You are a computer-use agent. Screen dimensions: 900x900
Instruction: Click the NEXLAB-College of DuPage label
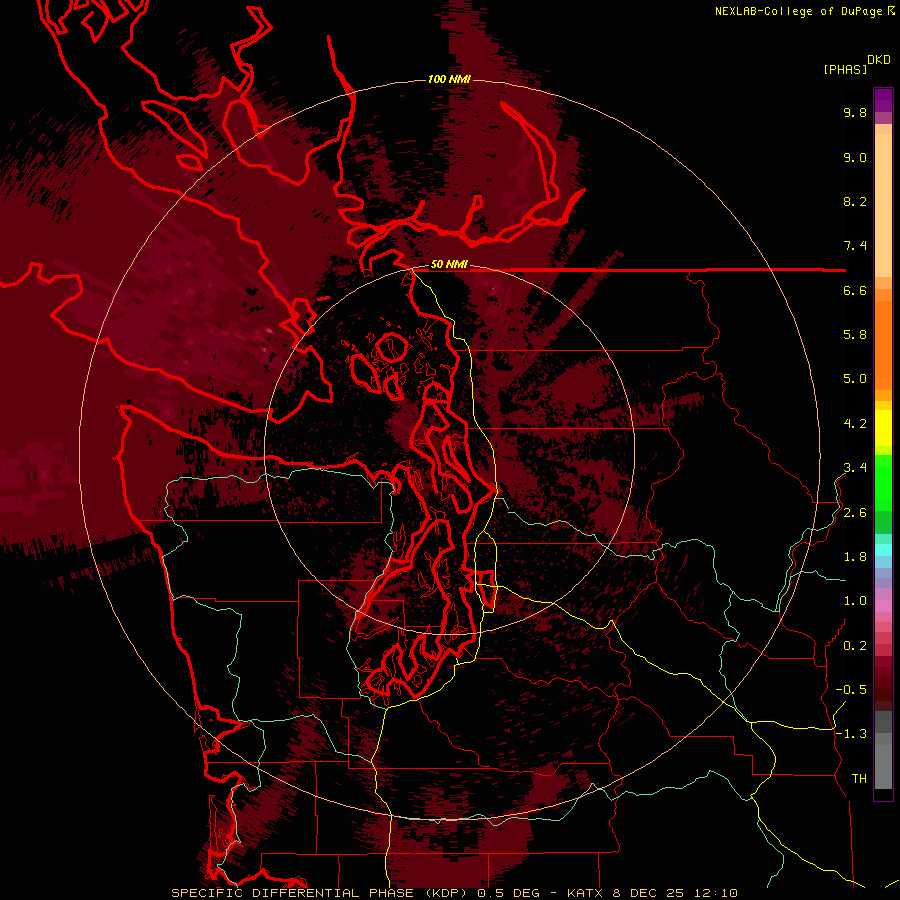pos(799,11)
